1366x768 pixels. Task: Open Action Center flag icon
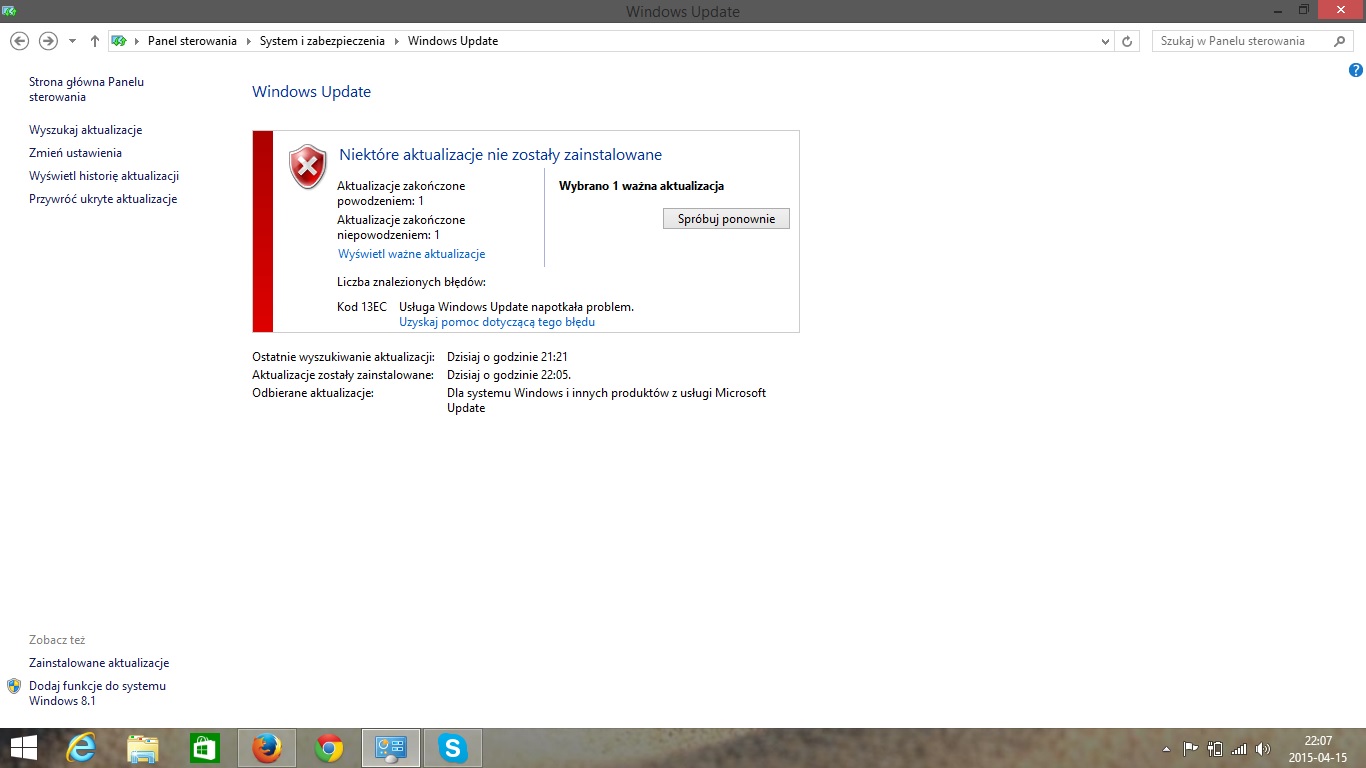point(1191,748)
